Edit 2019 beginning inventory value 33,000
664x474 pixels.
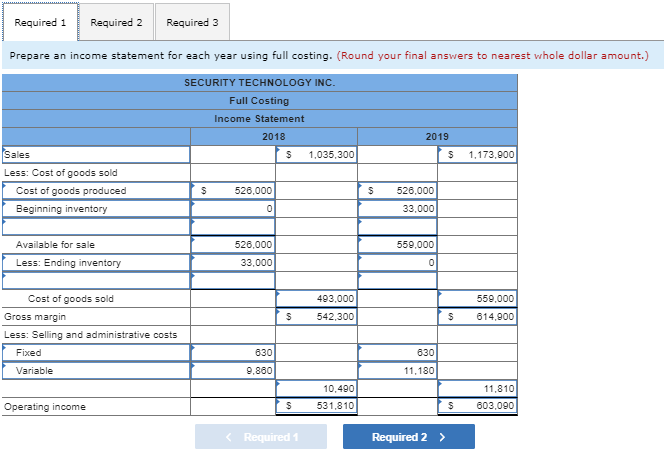(397, 208)
